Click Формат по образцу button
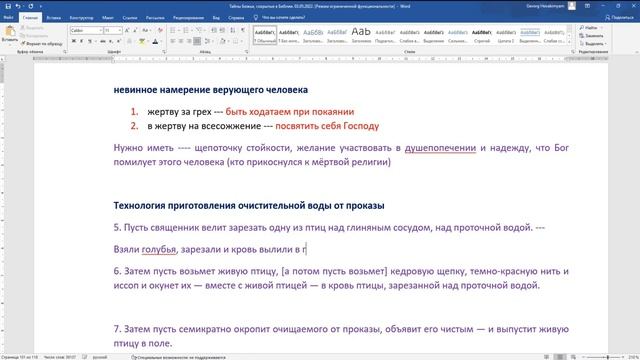The width and height of the screenshot is (640, 360). [x=42, y=43]
